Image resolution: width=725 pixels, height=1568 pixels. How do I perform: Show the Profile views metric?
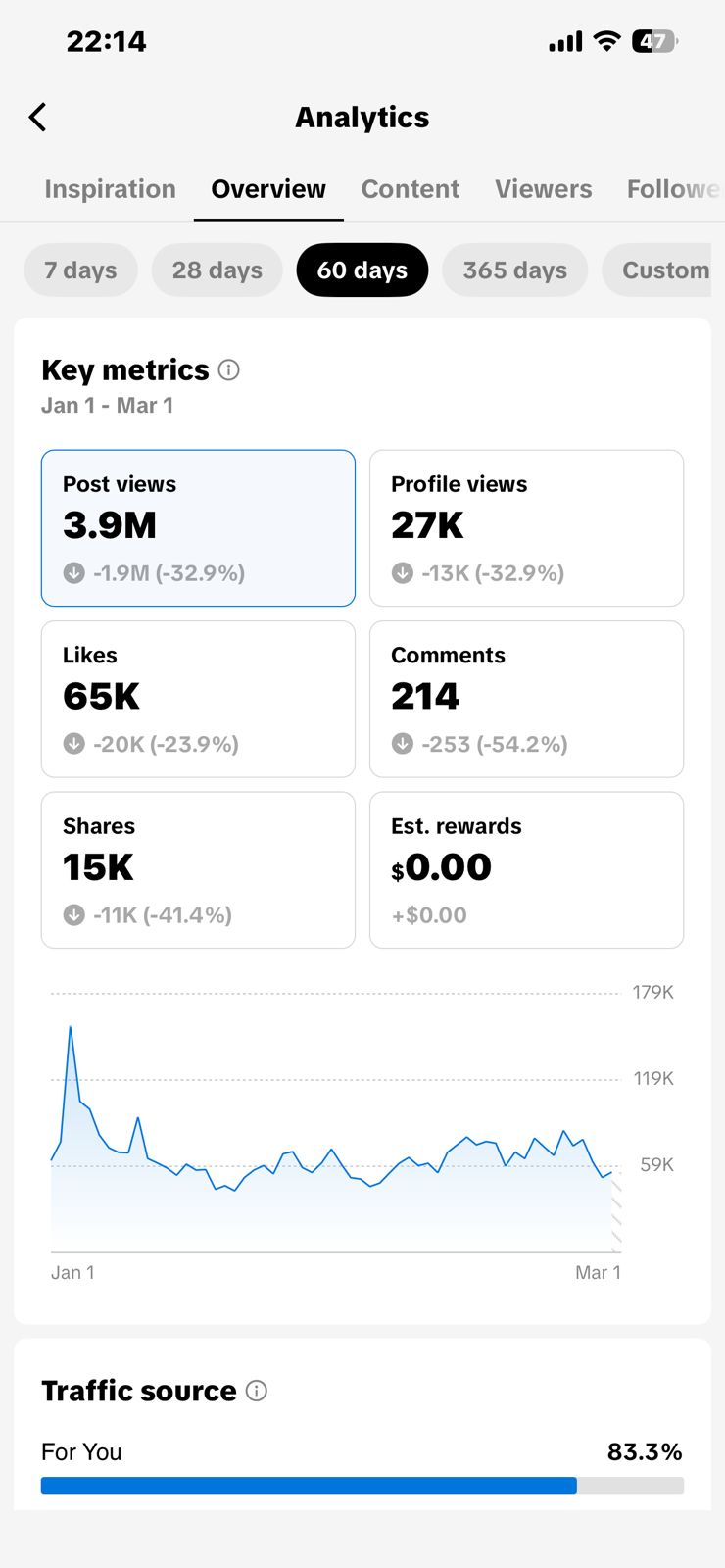pyautogui.click(x=526, y=528)
